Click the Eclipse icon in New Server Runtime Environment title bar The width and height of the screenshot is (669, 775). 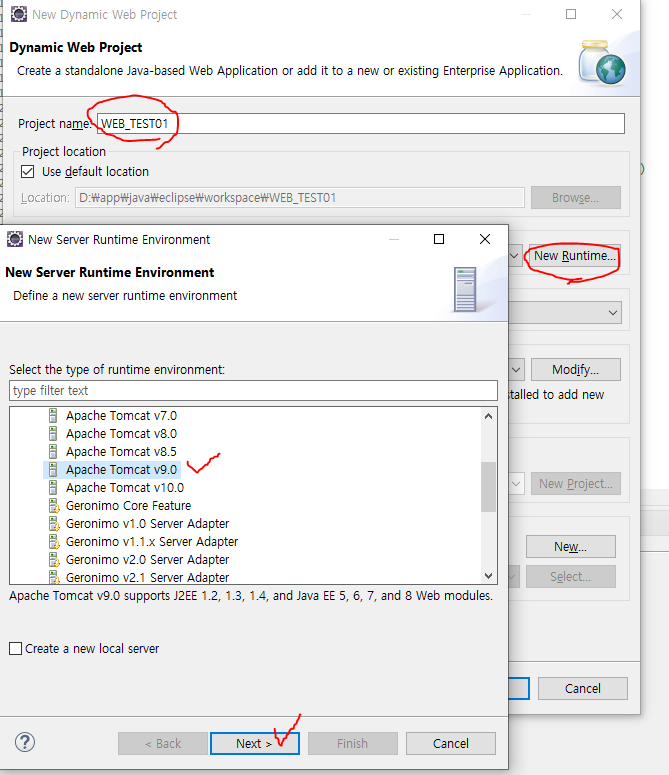click(15, 239)
